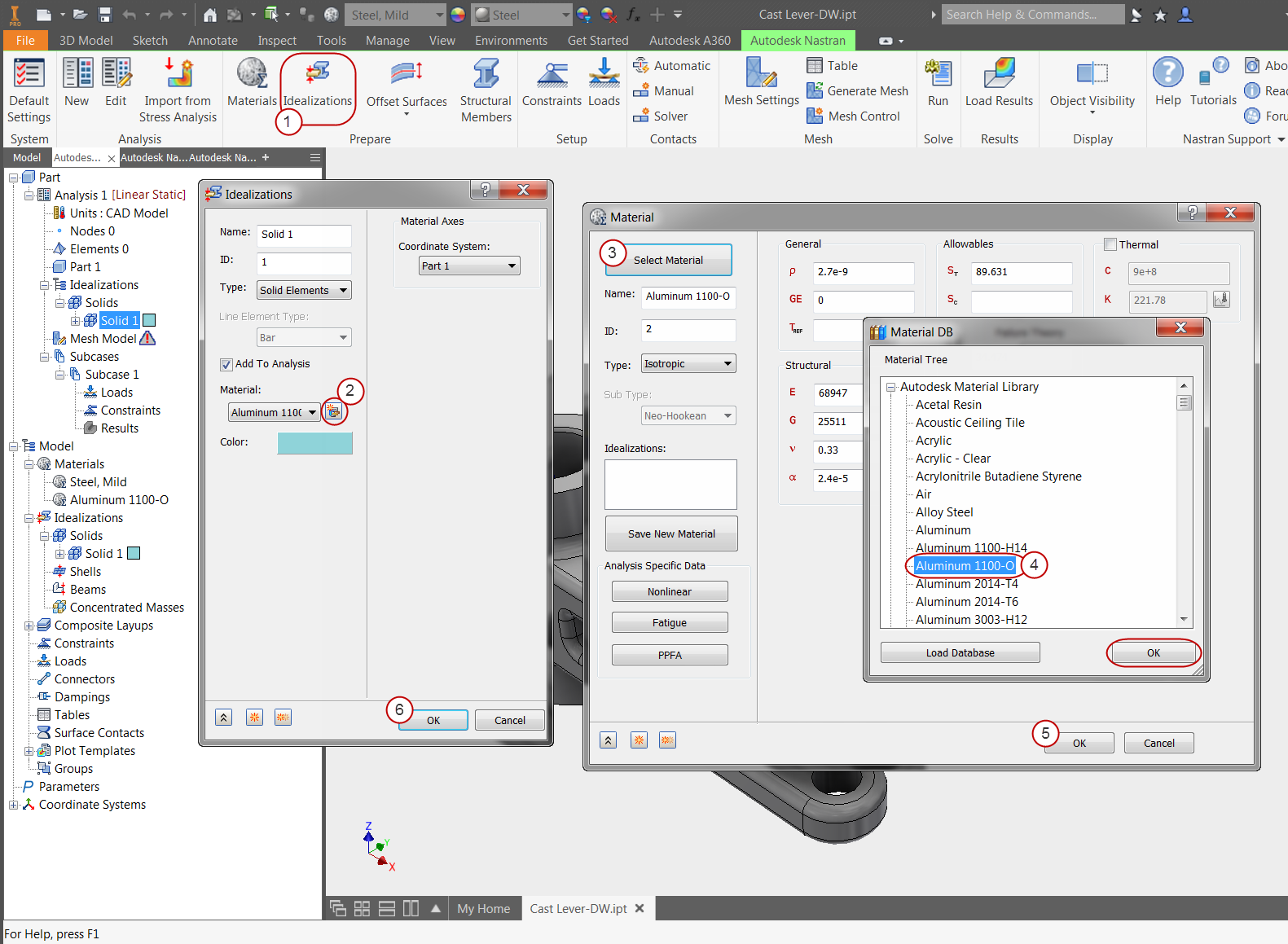Viewport: 1288px width, 944px height.
Task: Open Mesh Control
Action: pos(853,116)
